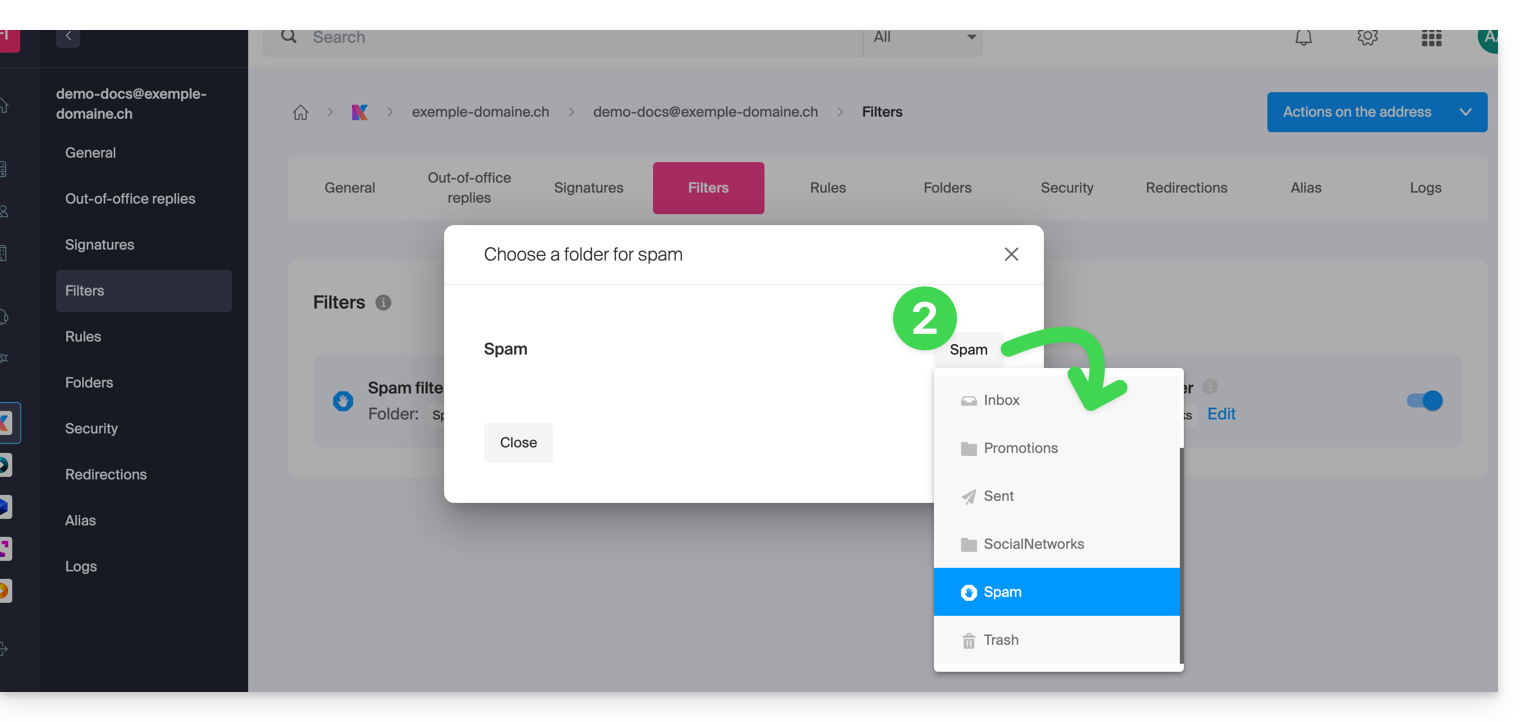The image size is (1528, 722).
Task: Click the bold 'Spam' label in the dialog
Action: [505, 349]
